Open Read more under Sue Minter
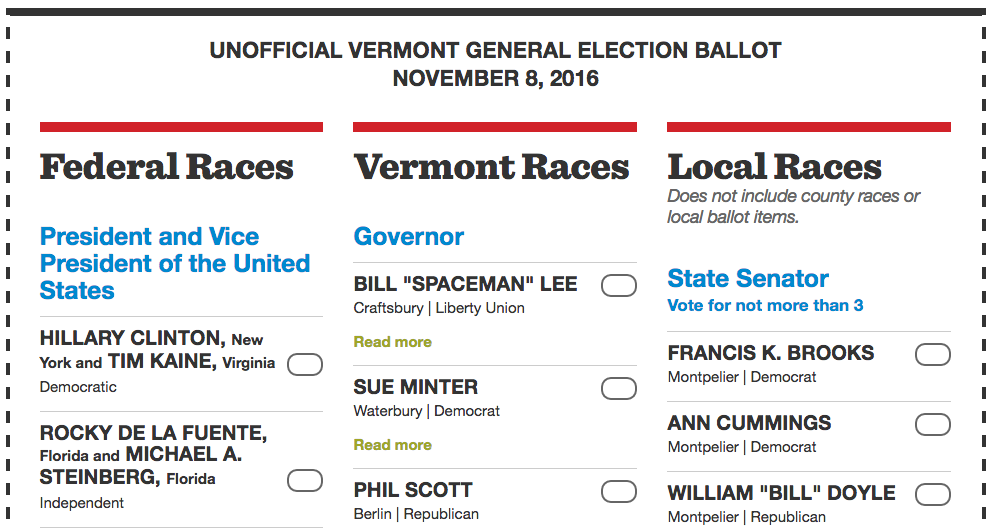 [x=393, y=445]
